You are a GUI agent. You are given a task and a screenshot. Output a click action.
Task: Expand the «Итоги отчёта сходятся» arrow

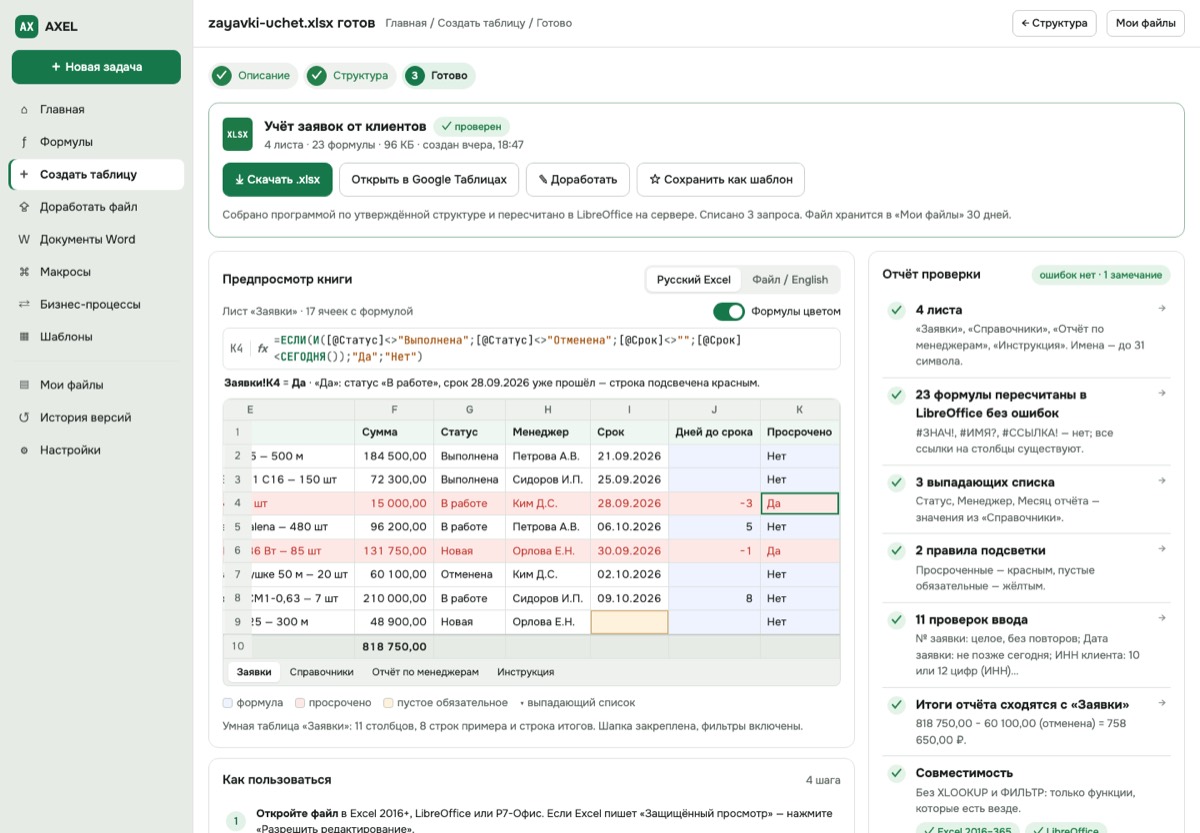click(1162, 703)
